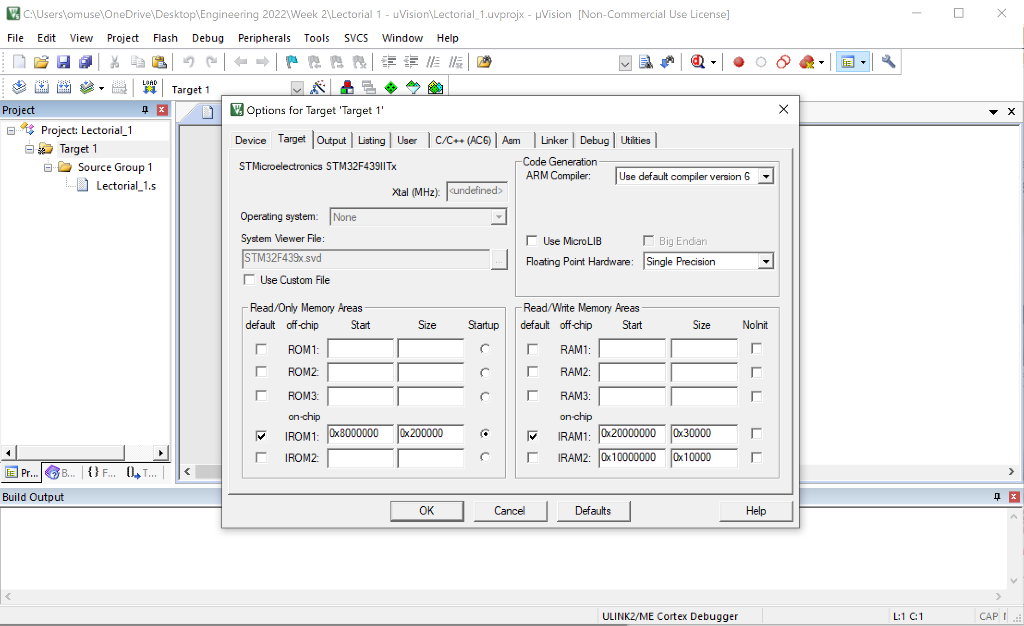This screenshot has height=626, width=1024.
Task: Open the Peripherals menu
Action: (264, 38)
